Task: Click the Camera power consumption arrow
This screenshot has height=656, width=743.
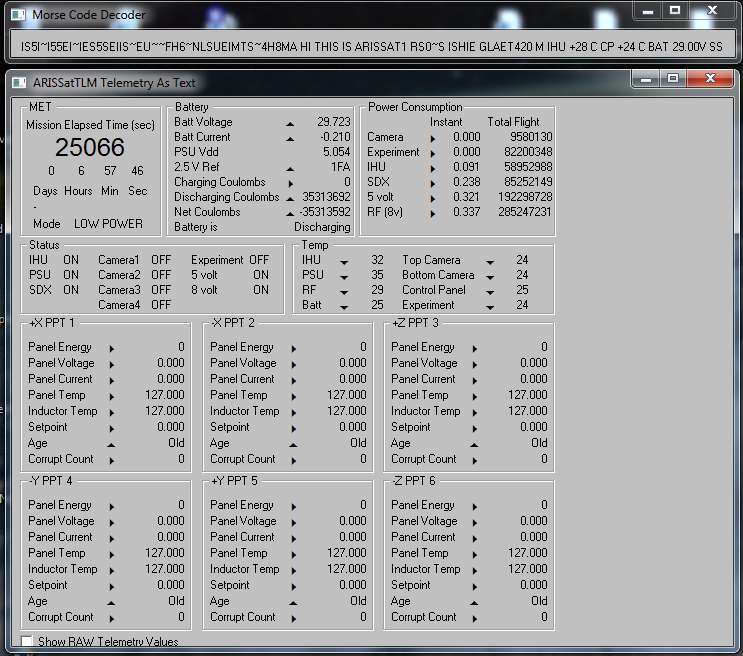Action: tap(433, 138)
